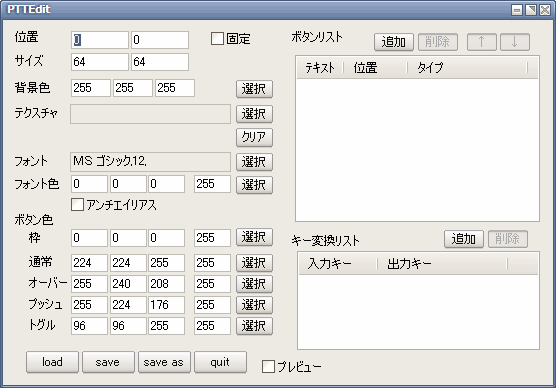Click the オーバー red value field

89,284
